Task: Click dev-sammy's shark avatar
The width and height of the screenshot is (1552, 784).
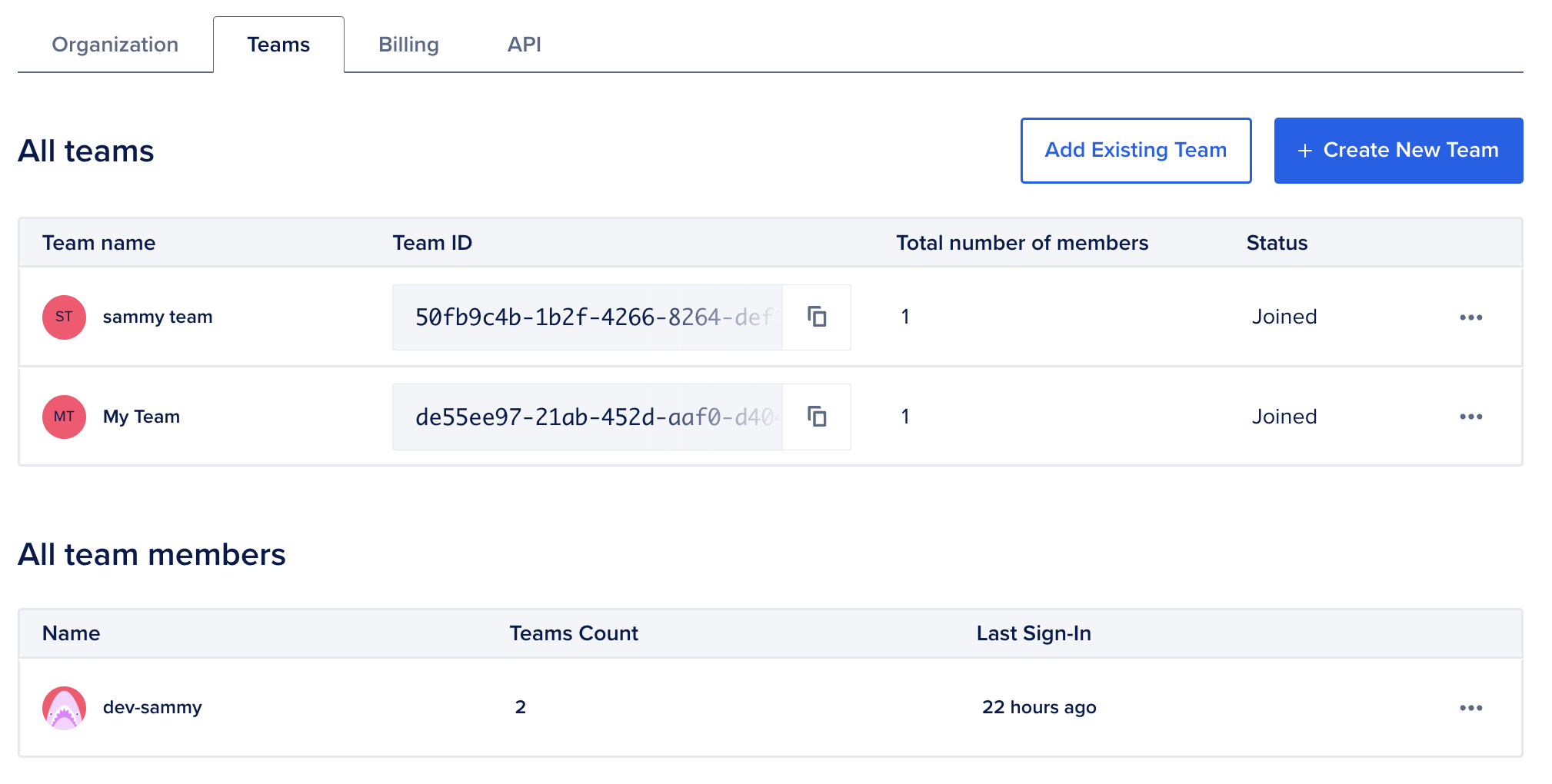Action: coord(63,707)
